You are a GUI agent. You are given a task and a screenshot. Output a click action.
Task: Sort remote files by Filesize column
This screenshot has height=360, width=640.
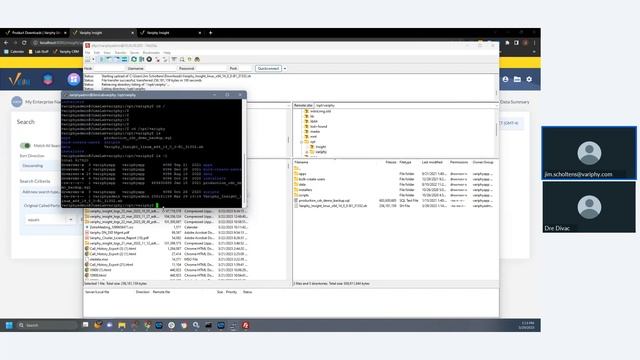click(x=391, y=162)
